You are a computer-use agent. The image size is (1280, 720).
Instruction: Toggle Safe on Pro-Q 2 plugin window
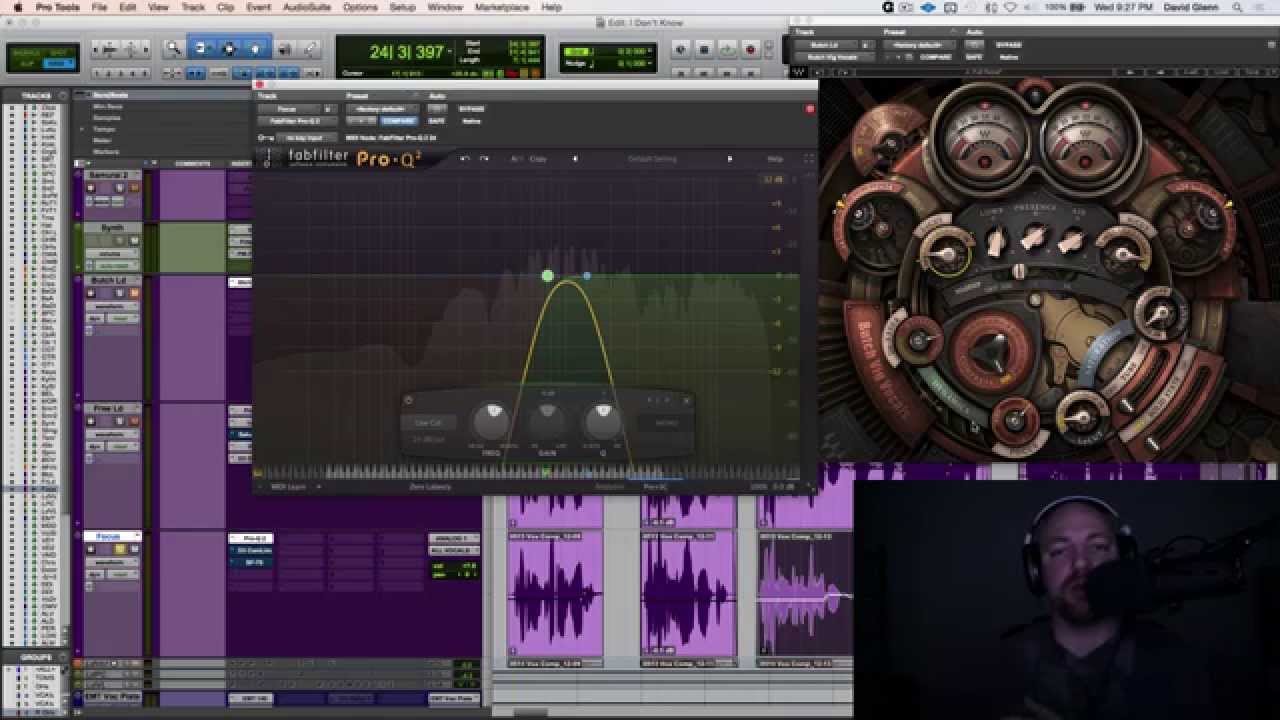point(437,121)
